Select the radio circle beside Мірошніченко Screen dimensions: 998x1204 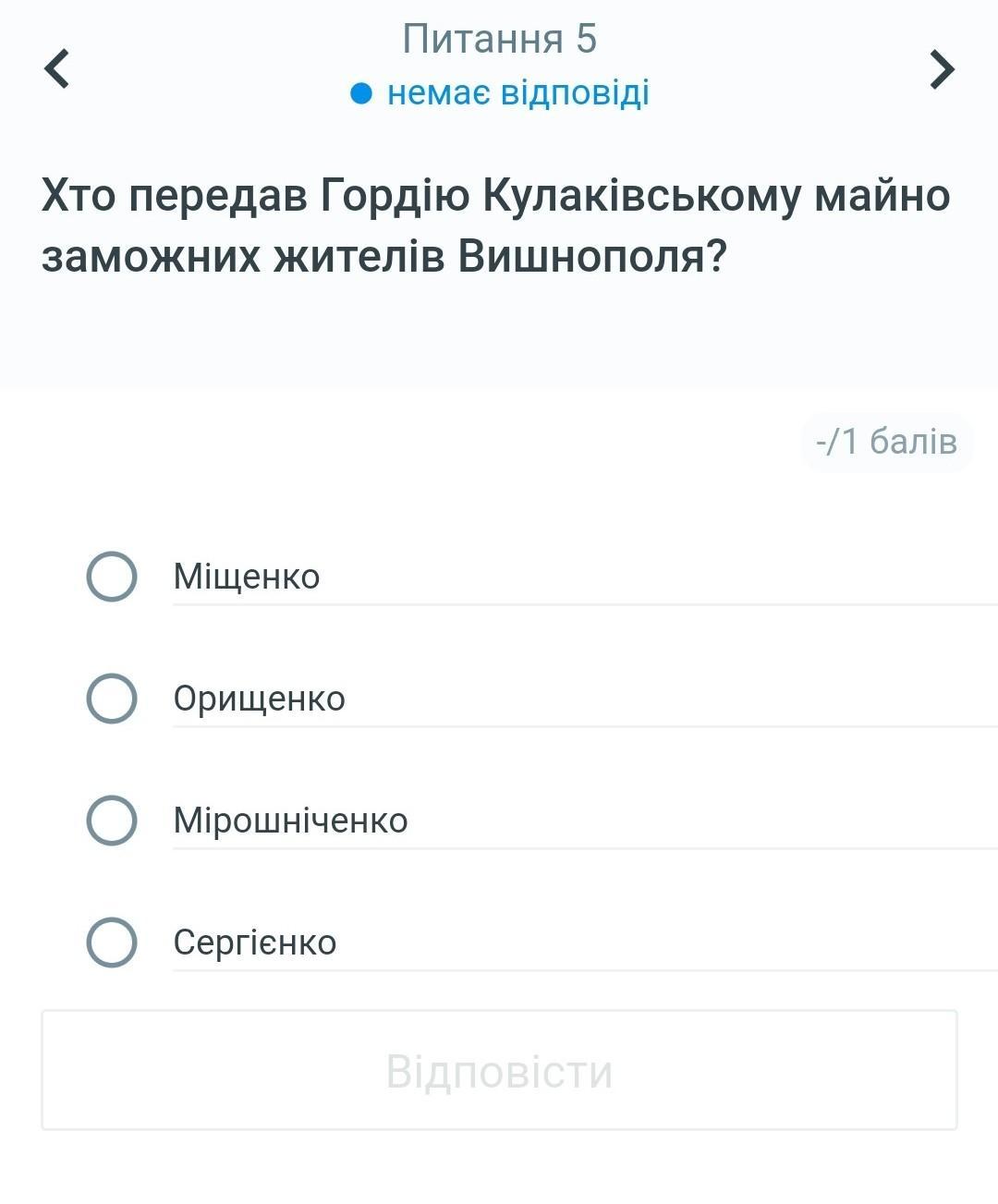click(112, 821)
